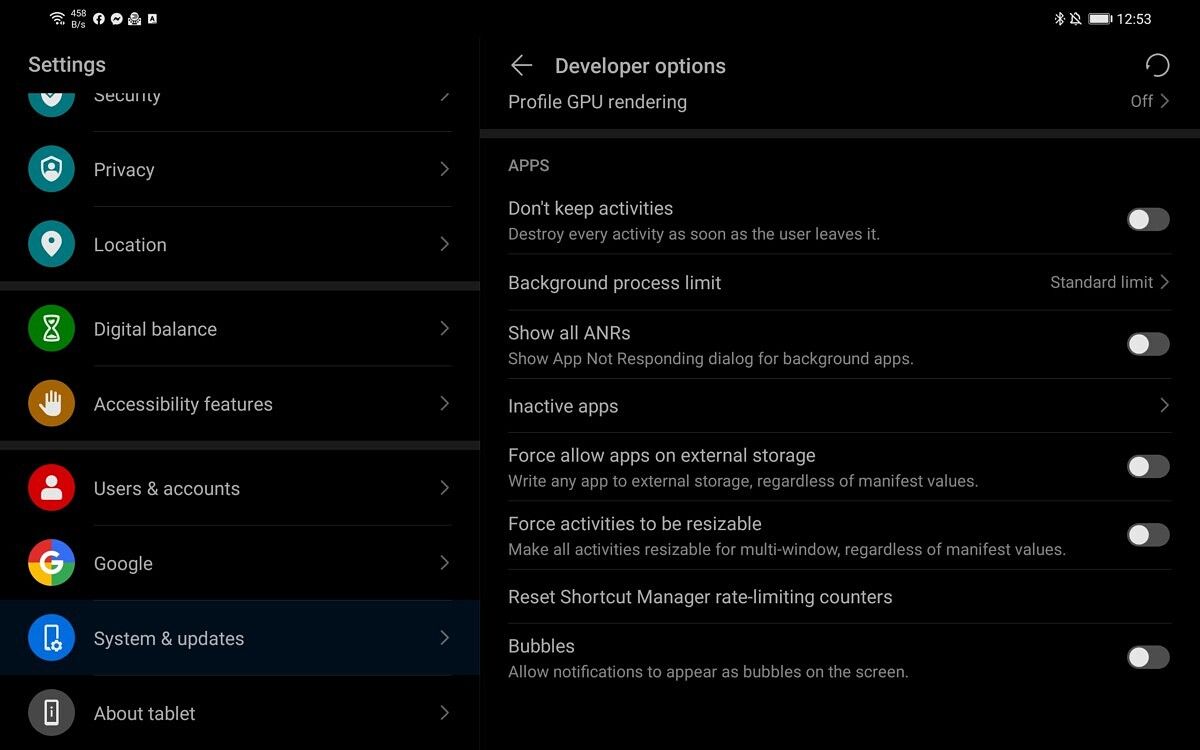Click the Users & accounts person icon
The width and height of the screenshot is (1200, 750).
coord(51,488)
